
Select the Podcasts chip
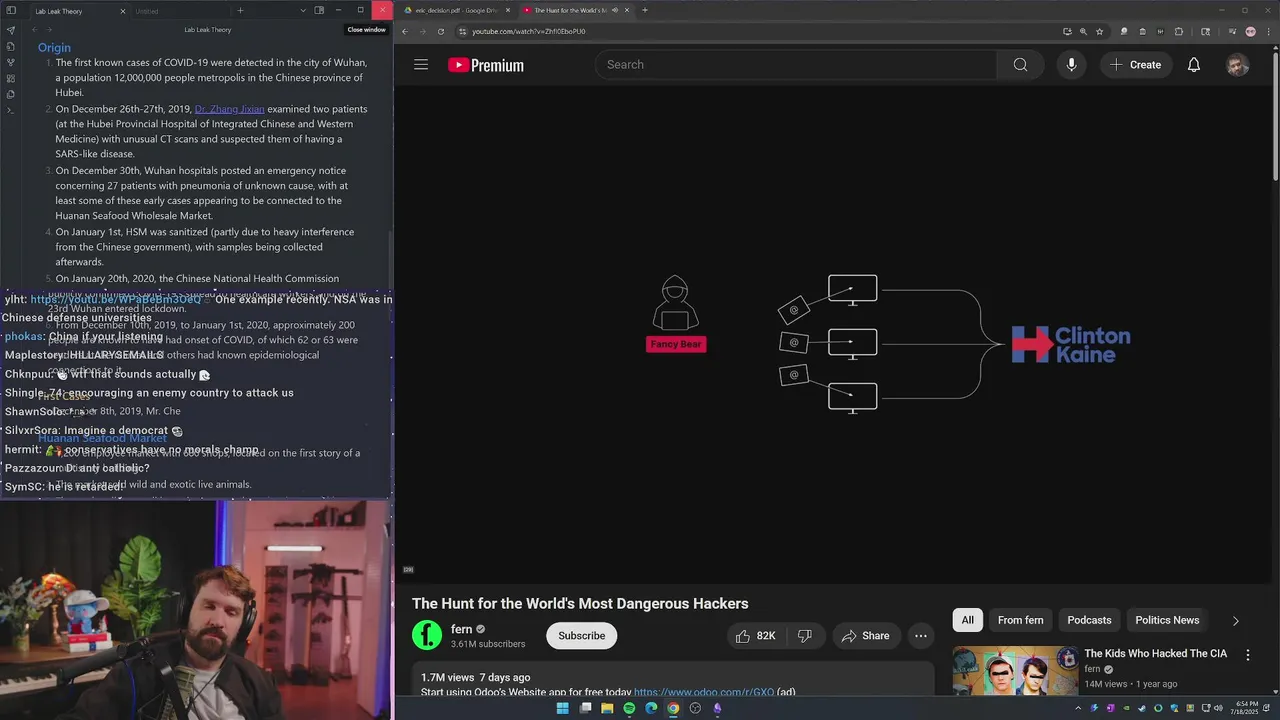click(x=1089, y=620)
